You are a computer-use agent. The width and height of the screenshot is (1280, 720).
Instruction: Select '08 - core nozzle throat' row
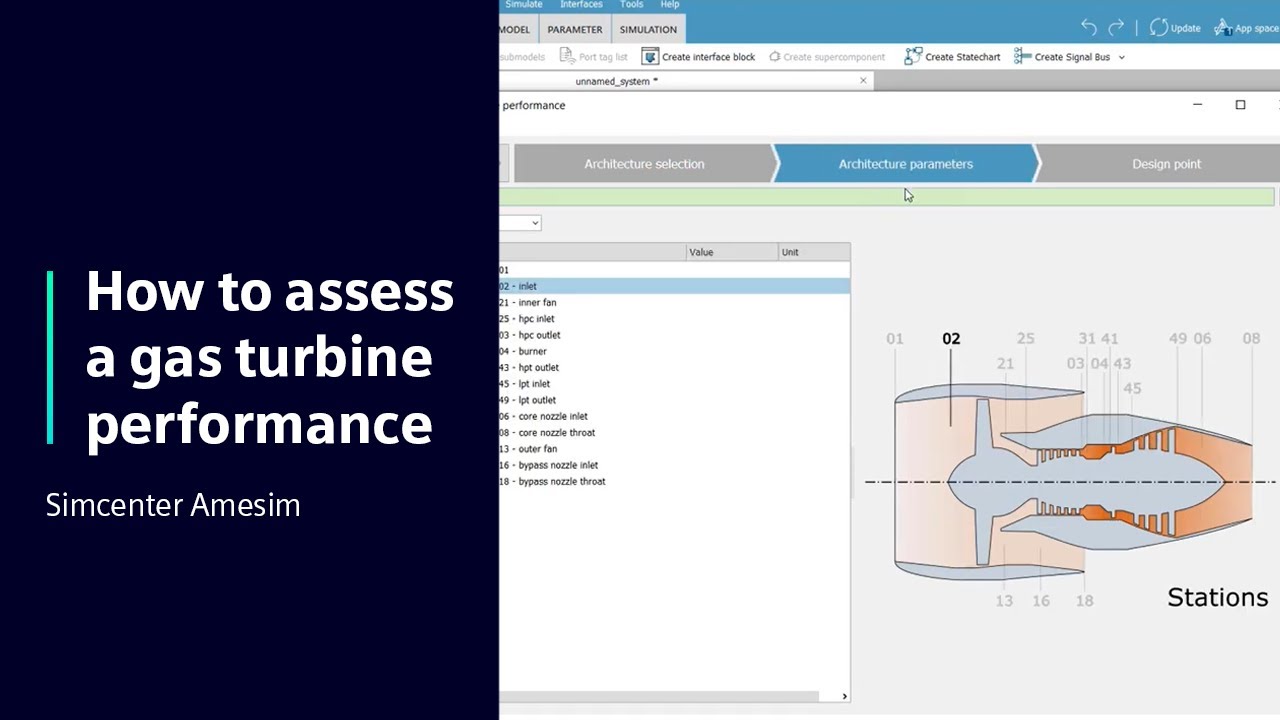pyautogui.click(x=674, y=432)
